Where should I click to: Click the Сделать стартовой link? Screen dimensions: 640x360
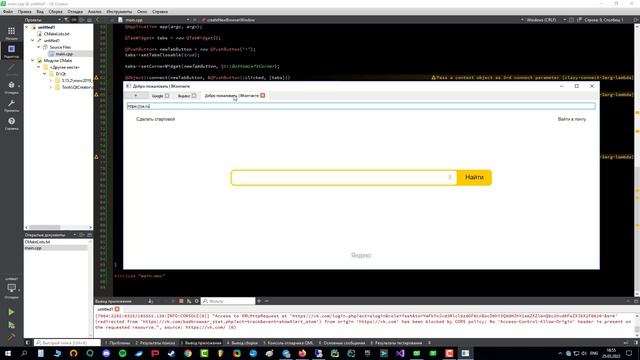point(156,119)
